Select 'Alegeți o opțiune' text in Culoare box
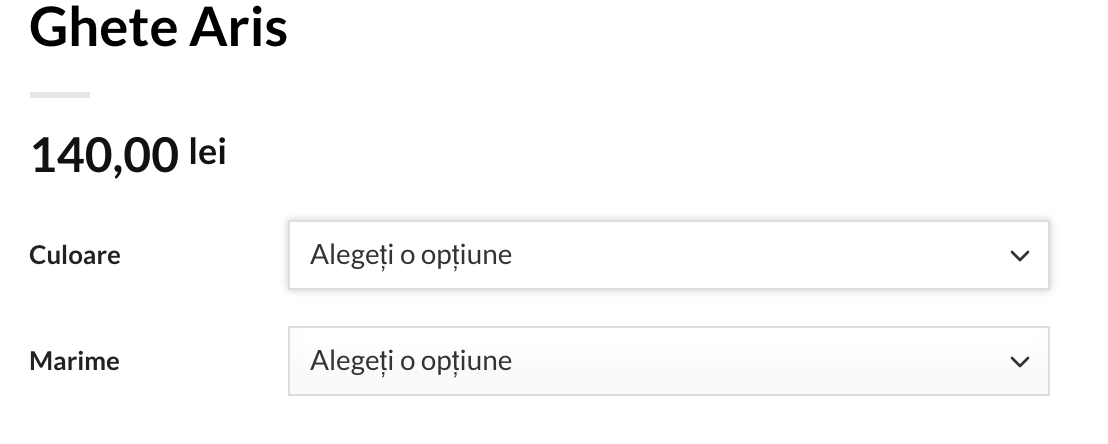Screen dimensions: 1108x444 411,255
